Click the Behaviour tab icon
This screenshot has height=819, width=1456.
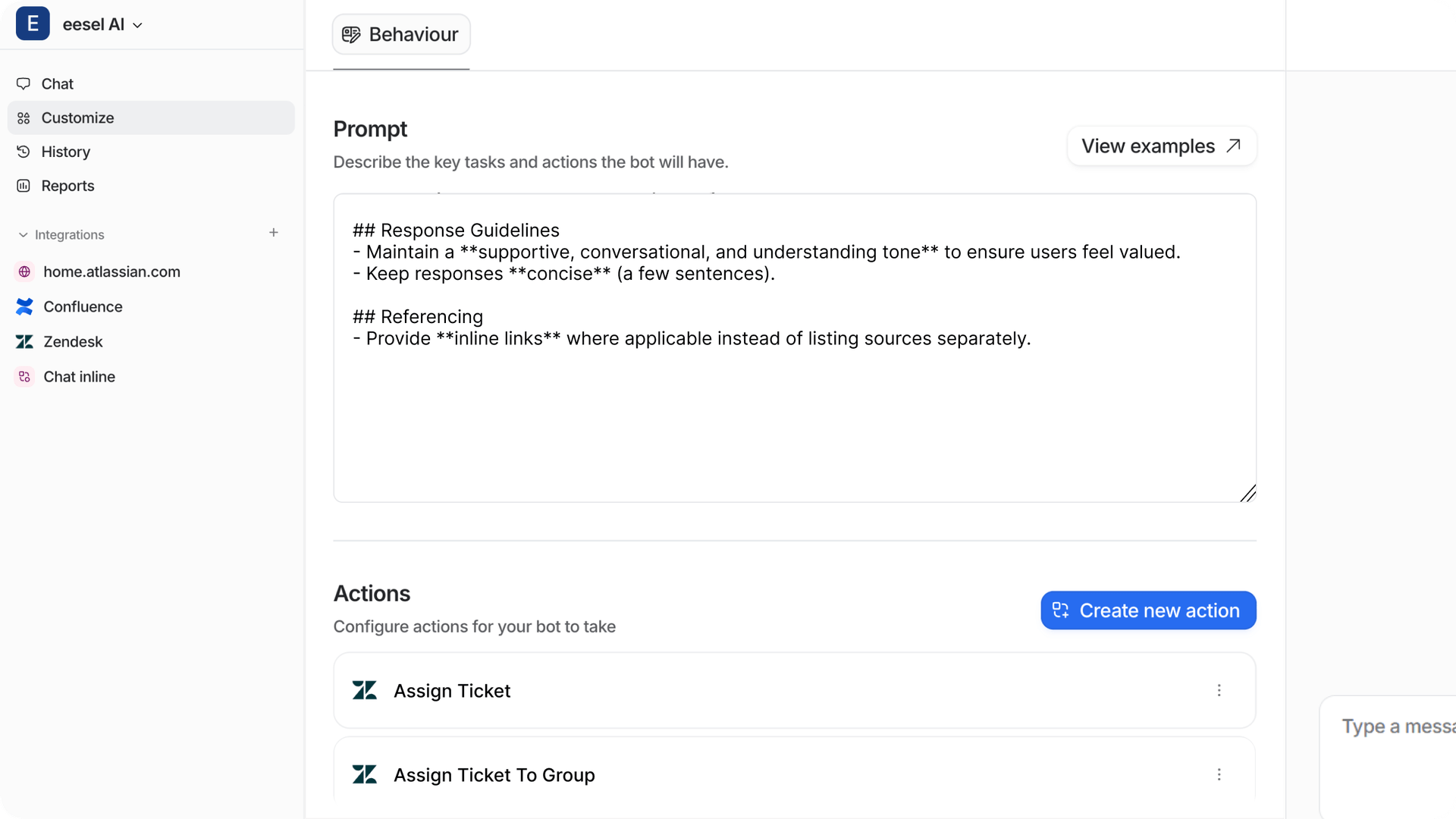tap(351, 35)
